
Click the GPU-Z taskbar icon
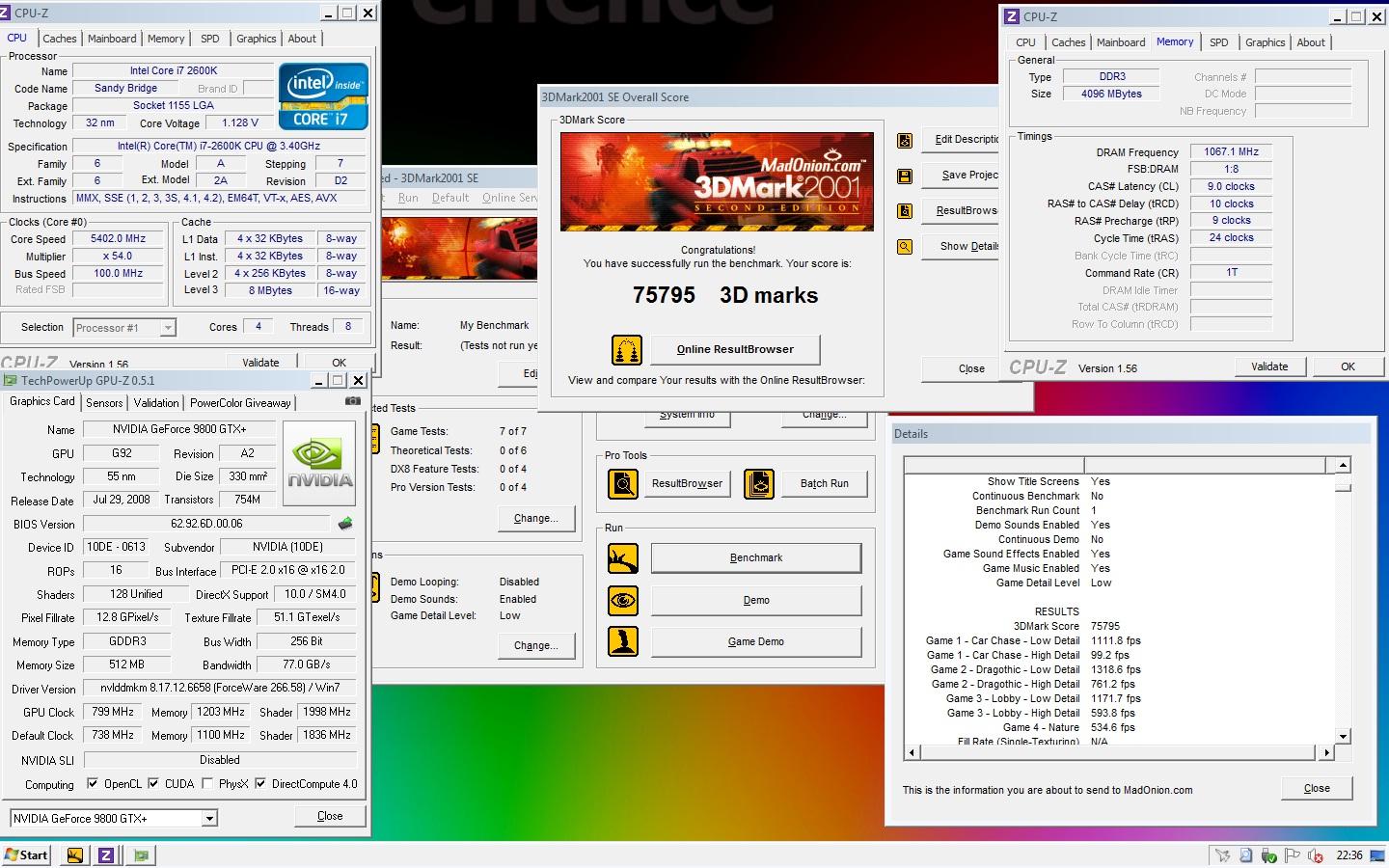tap(141, 854)
